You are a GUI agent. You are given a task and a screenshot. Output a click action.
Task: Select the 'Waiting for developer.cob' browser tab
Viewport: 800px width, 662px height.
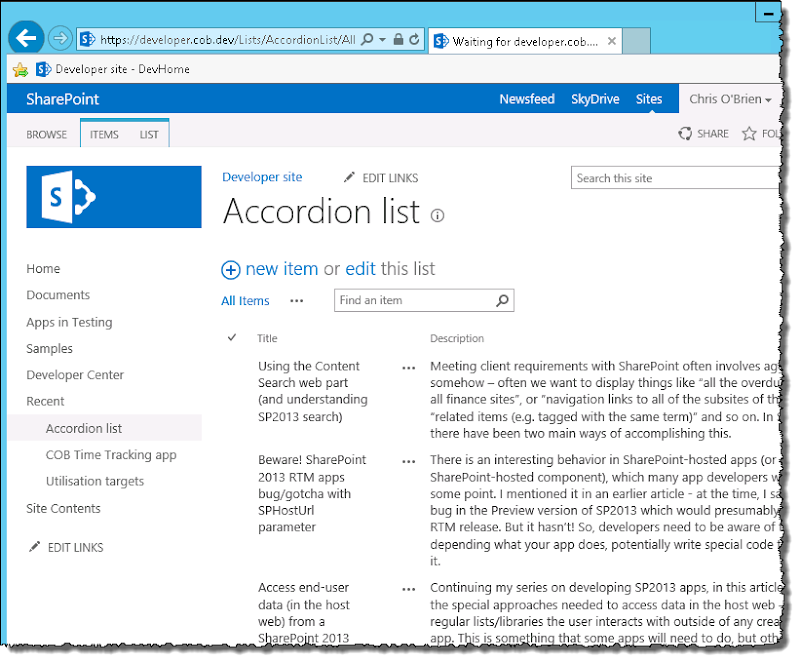[524, 41]
